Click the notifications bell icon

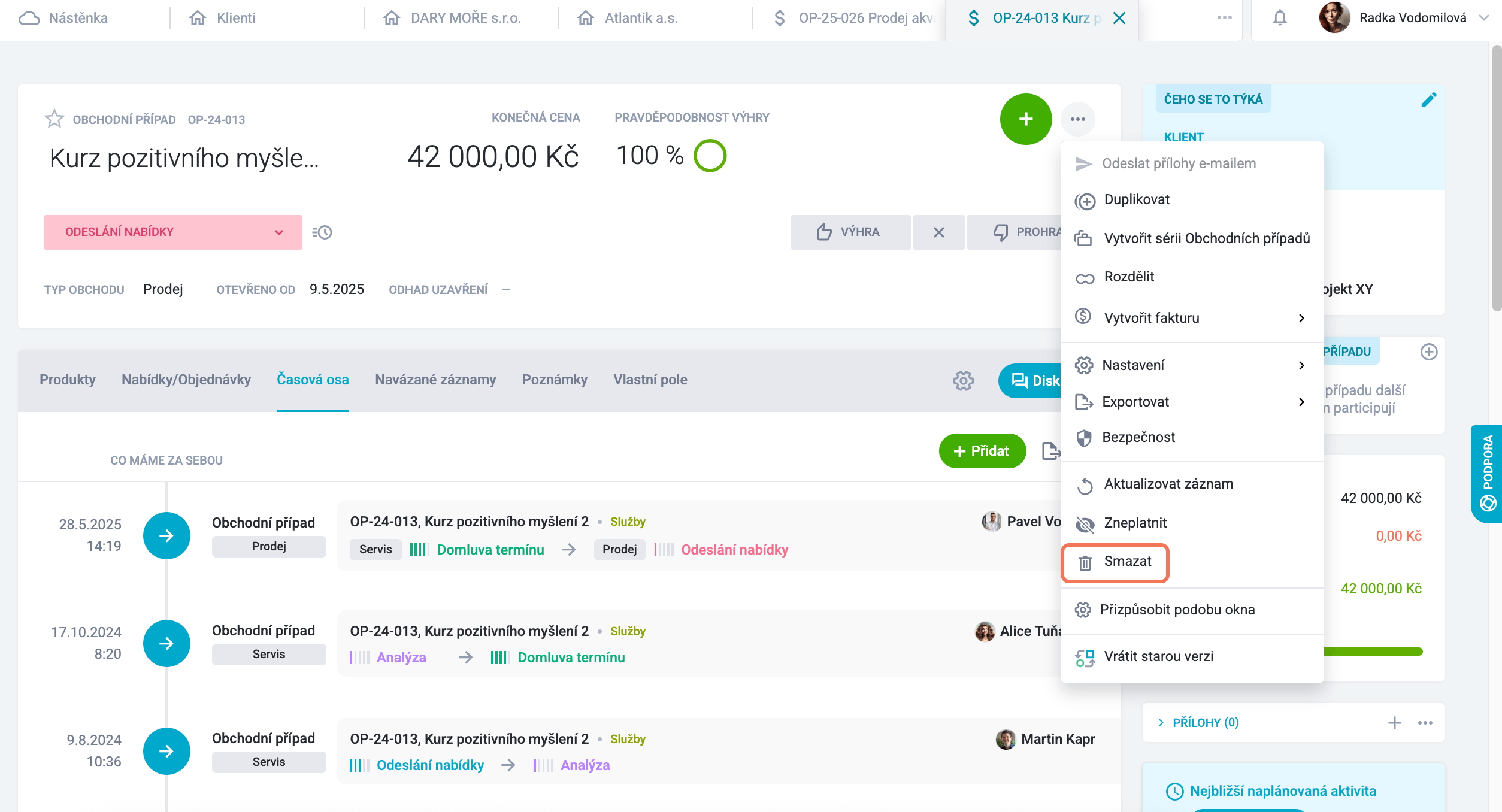1280,18
